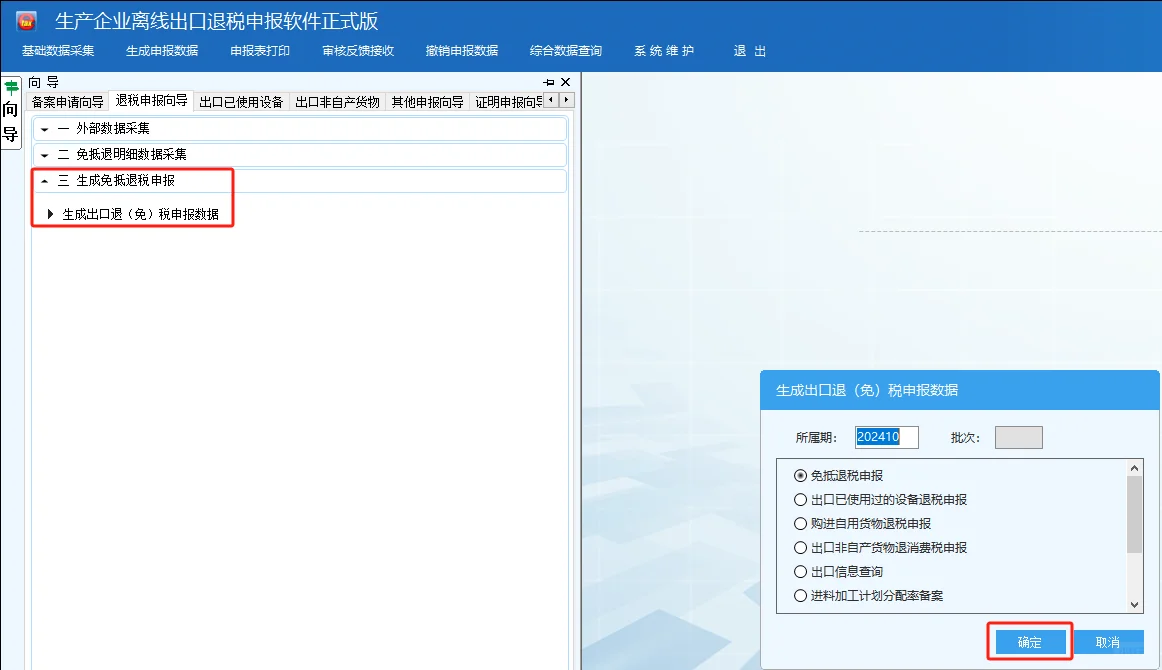Open the 综合数据查询 menu
The width and height of the screenshot is (1162, 670).
pos(567,49)
